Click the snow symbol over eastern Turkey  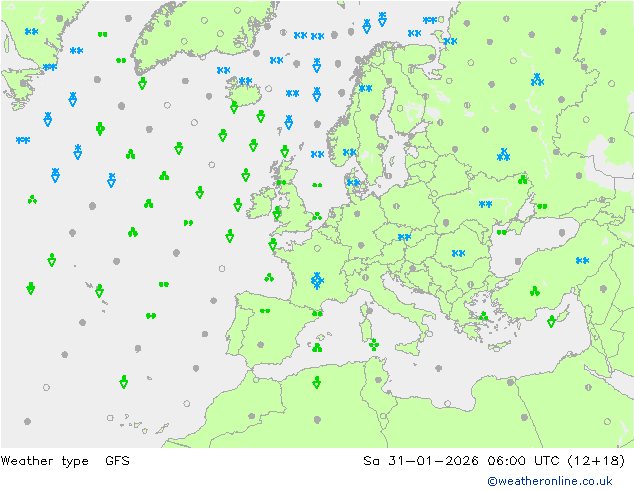pyautogui.click(x=582, y=261)
